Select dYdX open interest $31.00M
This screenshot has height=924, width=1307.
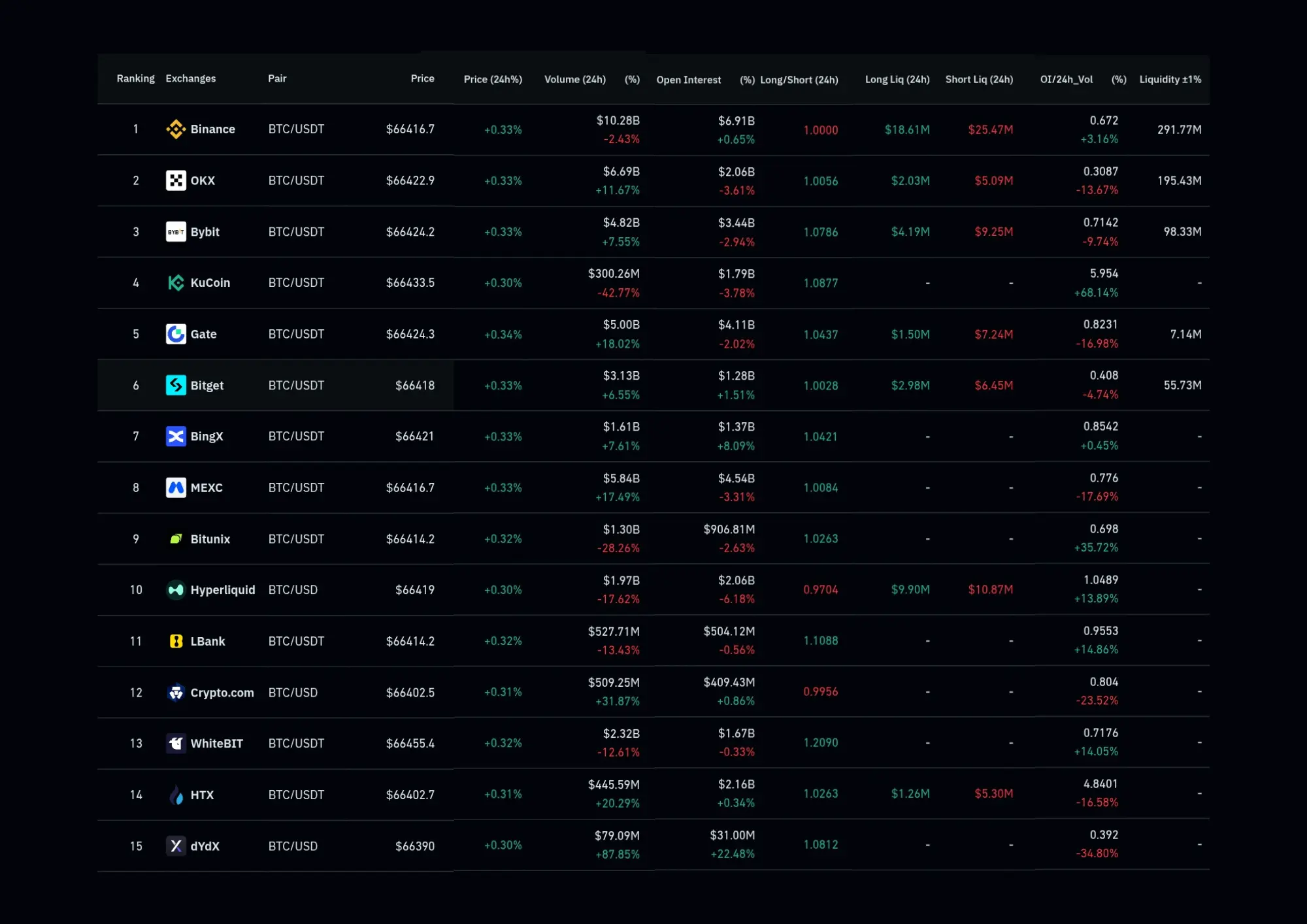(733, 835)
